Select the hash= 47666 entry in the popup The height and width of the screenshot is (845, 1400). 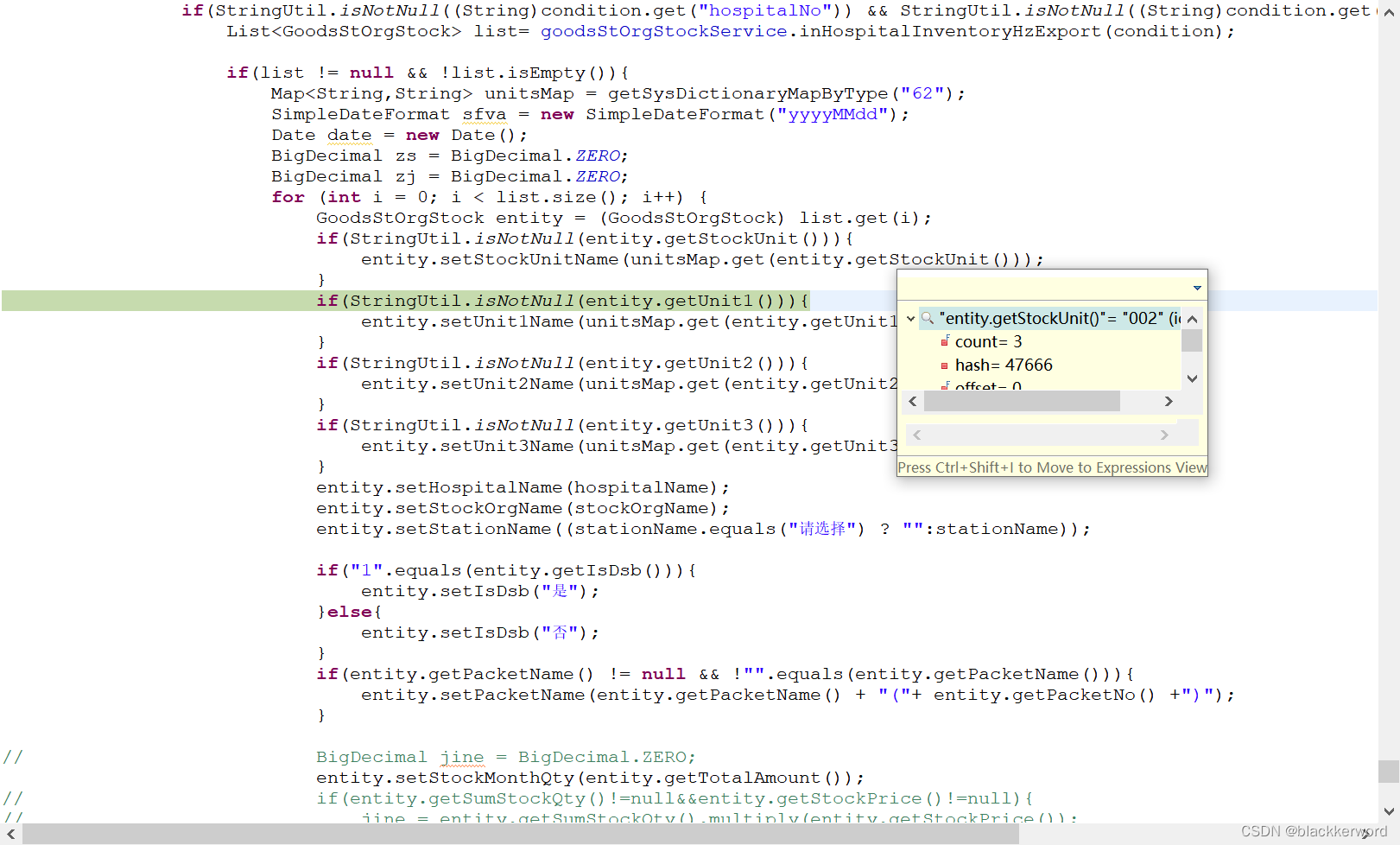pyautogui.click(x=1004, y=365)
